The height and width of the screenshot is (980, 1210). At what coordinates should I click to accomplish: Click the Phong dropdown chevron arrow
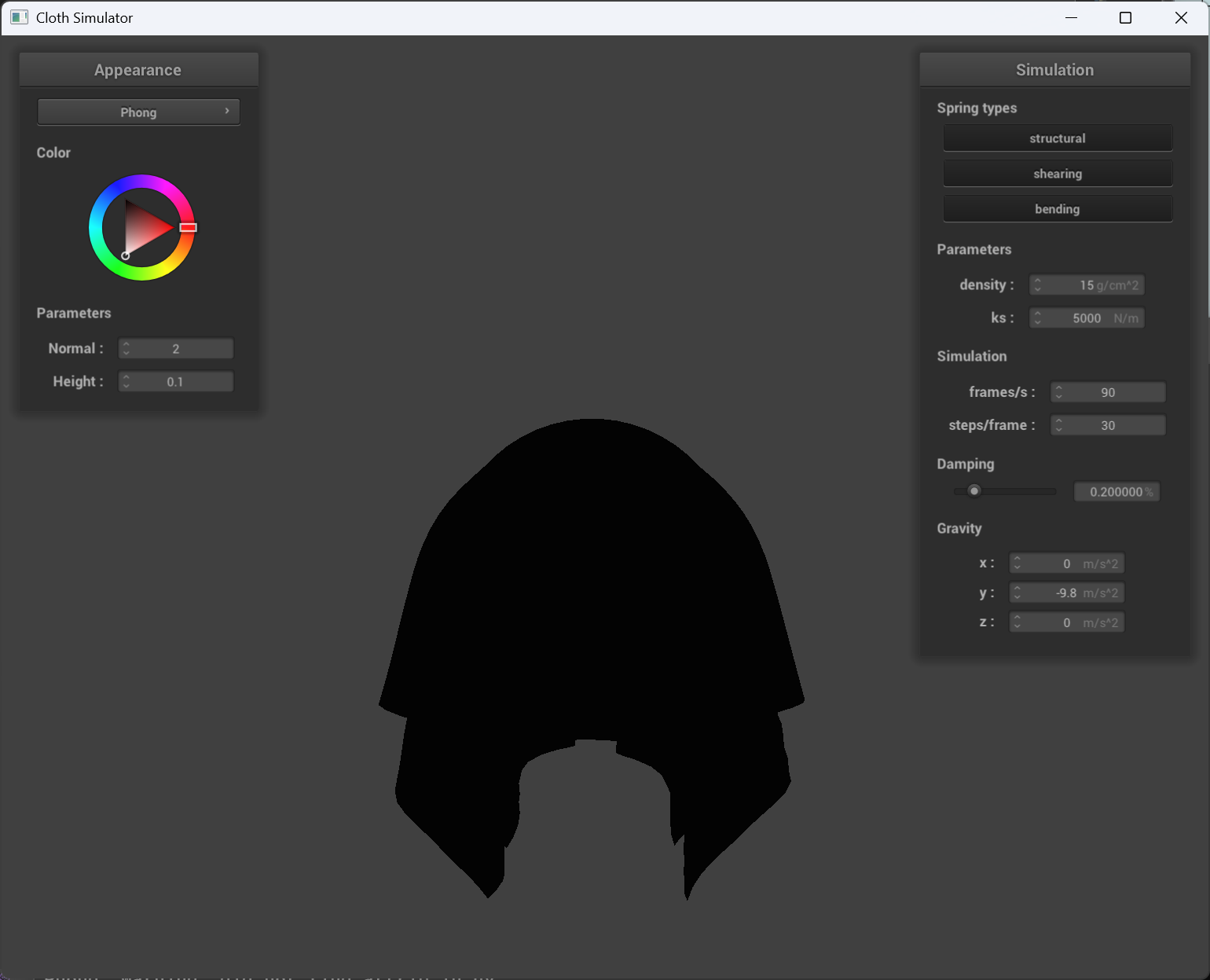tap(227, 111)
